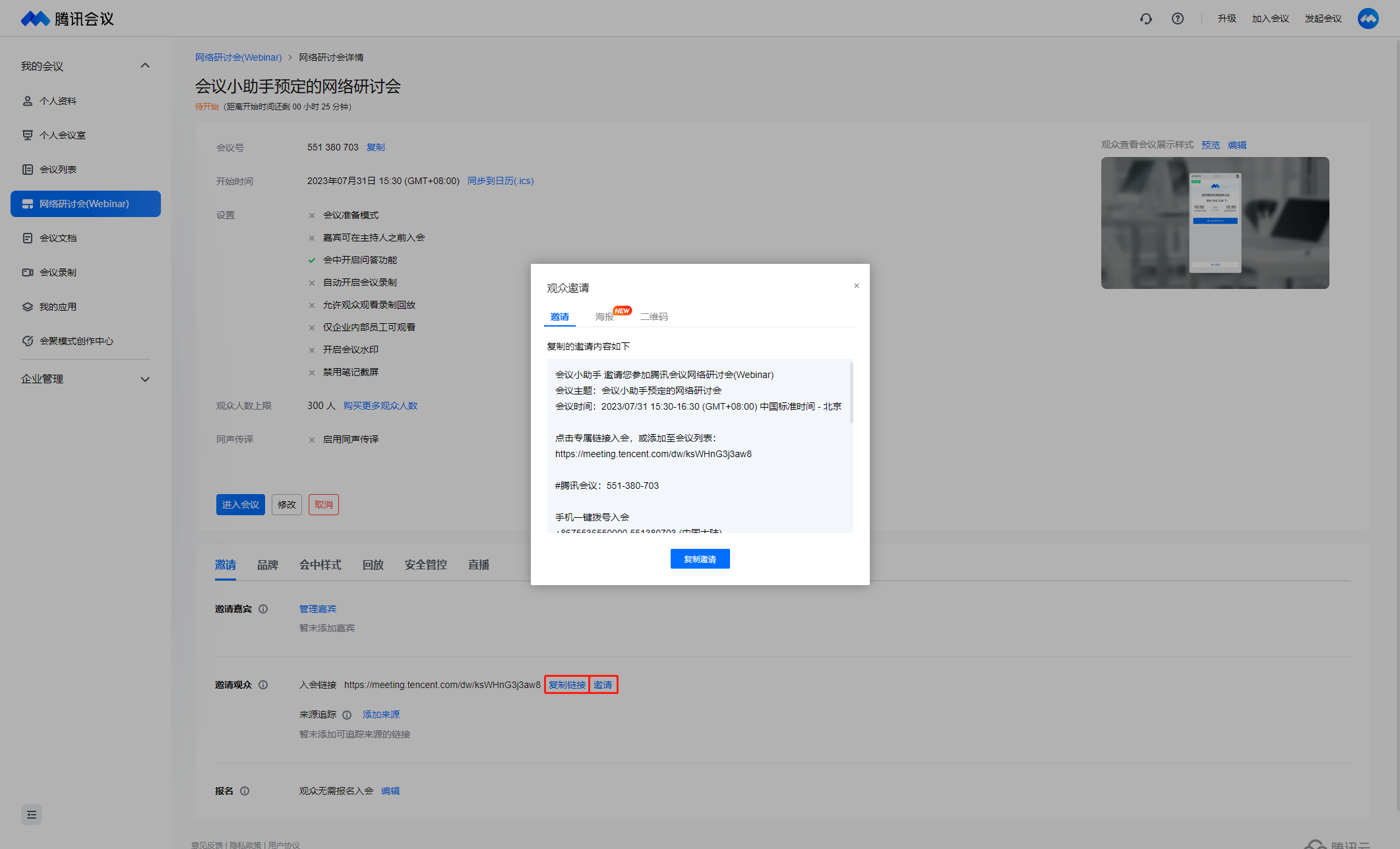Click the 我的应用 layers icon
This screenshot has height=849, width=1400.
pos(28,307)
